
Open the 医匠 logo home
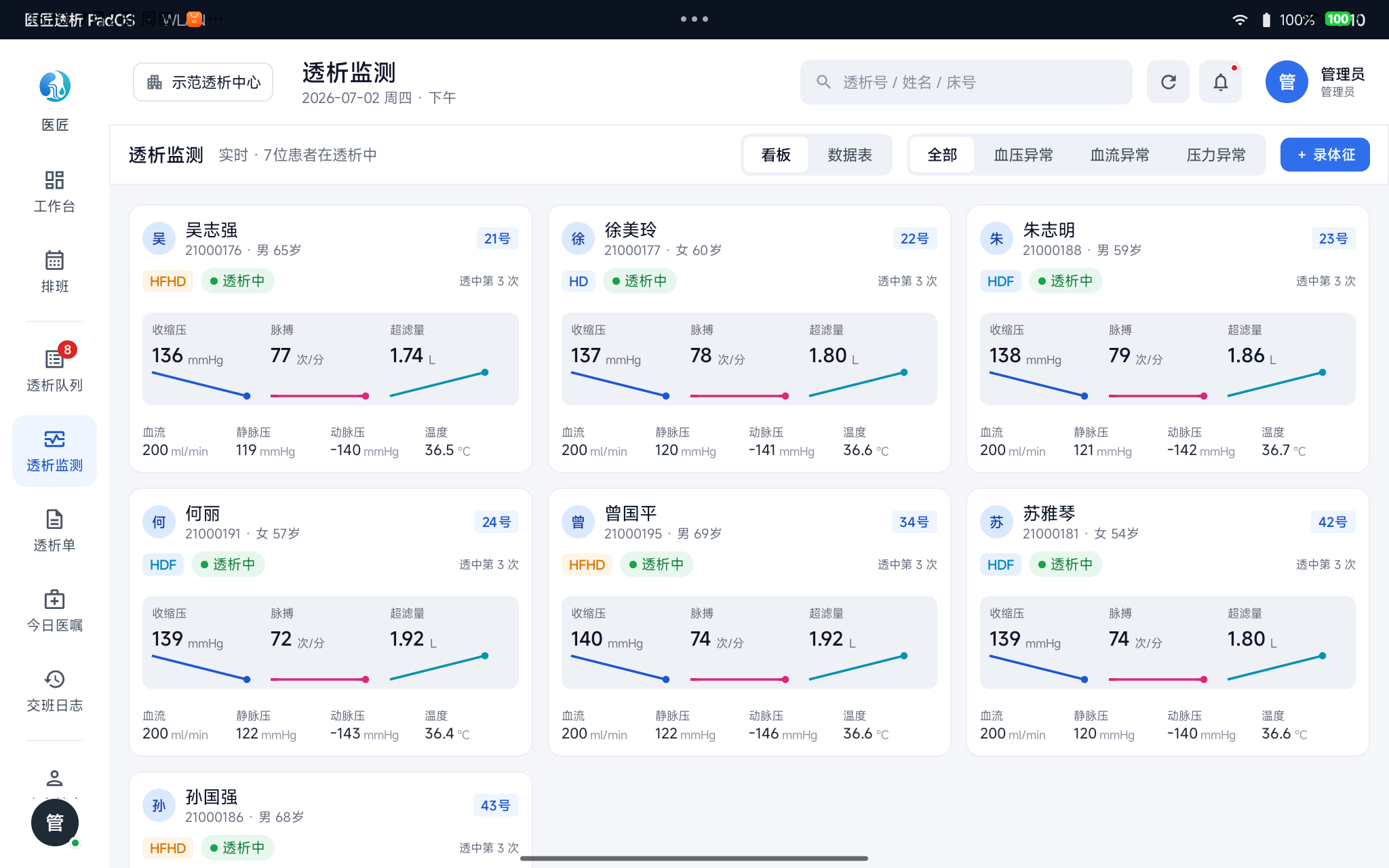54,87
